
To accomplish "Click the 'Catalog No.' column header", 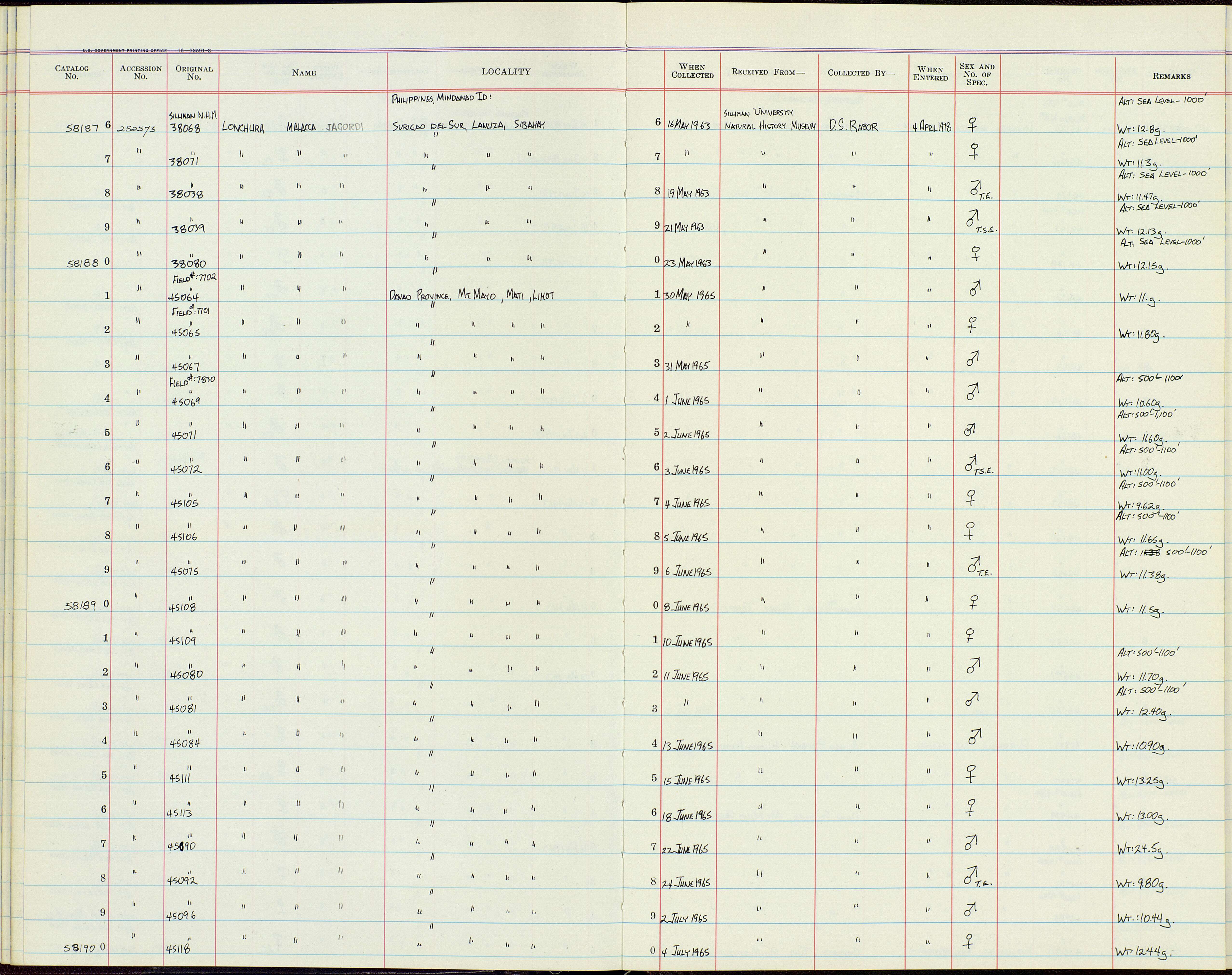I will pos(71,73).
